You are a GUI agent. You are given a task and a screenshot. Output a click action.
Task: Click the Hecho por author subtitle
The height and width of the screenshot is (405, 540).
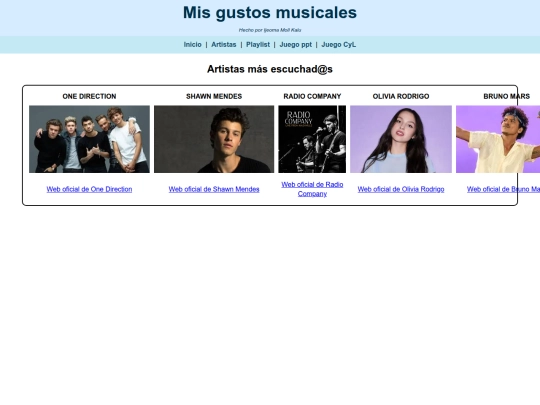(270, 30)
